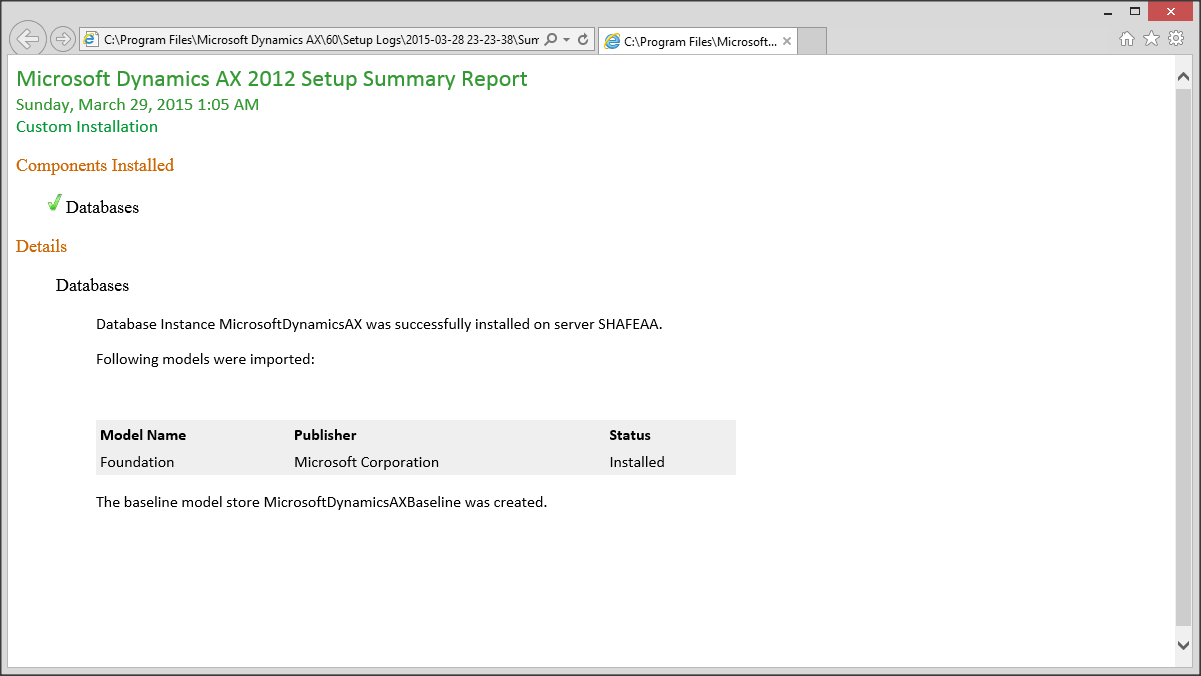The image size is (1201, 676).
Task: Open a new blank tab
Action: (812, 41)
